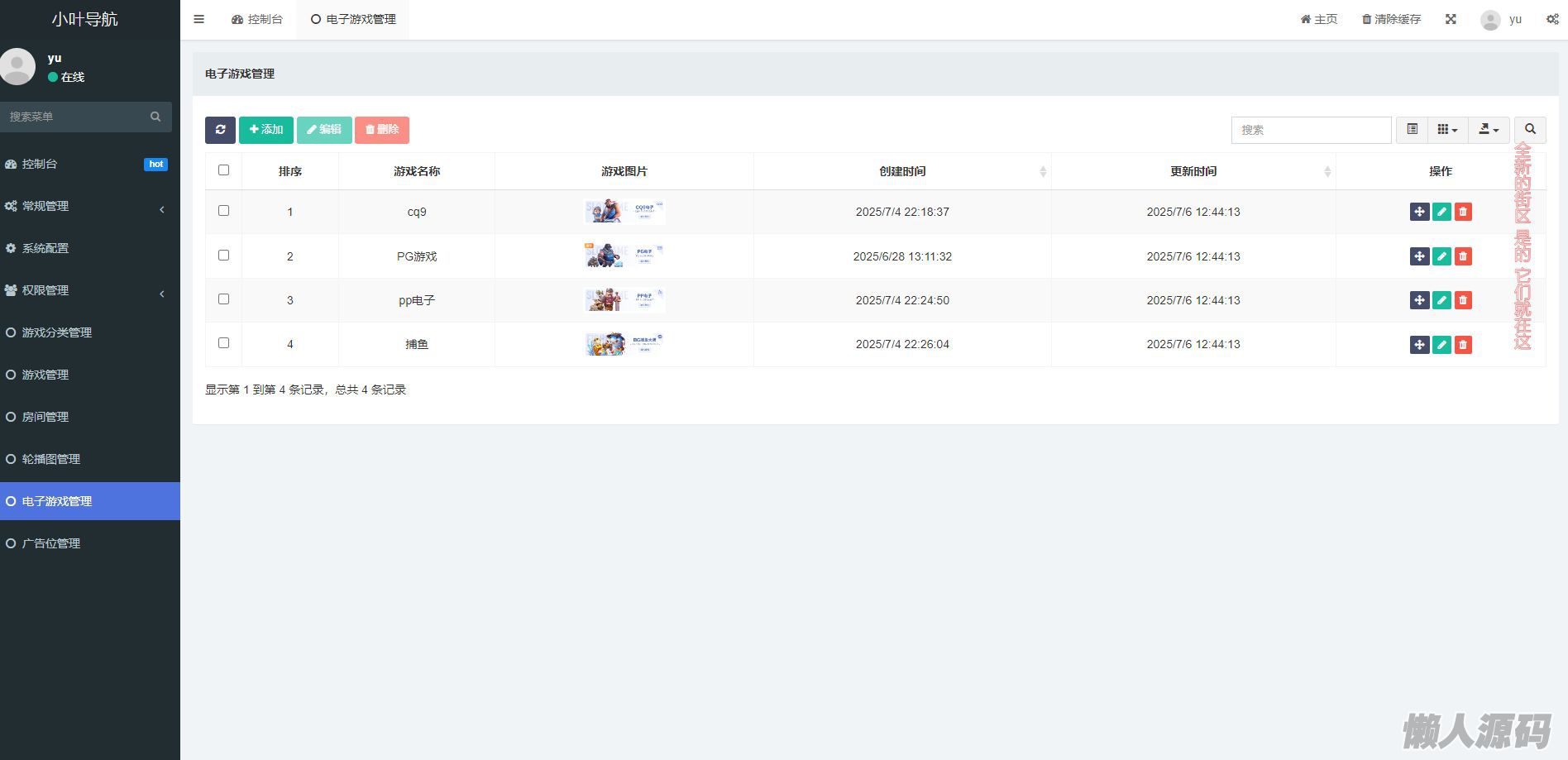Open the export data dropdown

(1489, 130)
